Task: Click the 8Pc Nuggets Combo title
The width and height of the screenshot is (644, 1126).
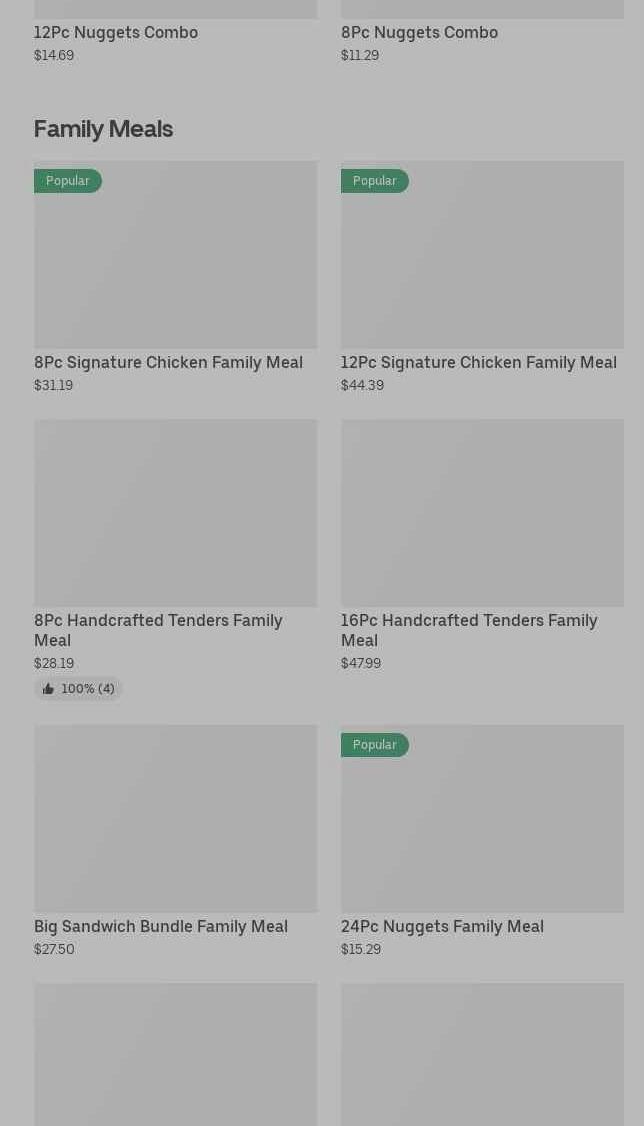Action: tap(419, 32)
